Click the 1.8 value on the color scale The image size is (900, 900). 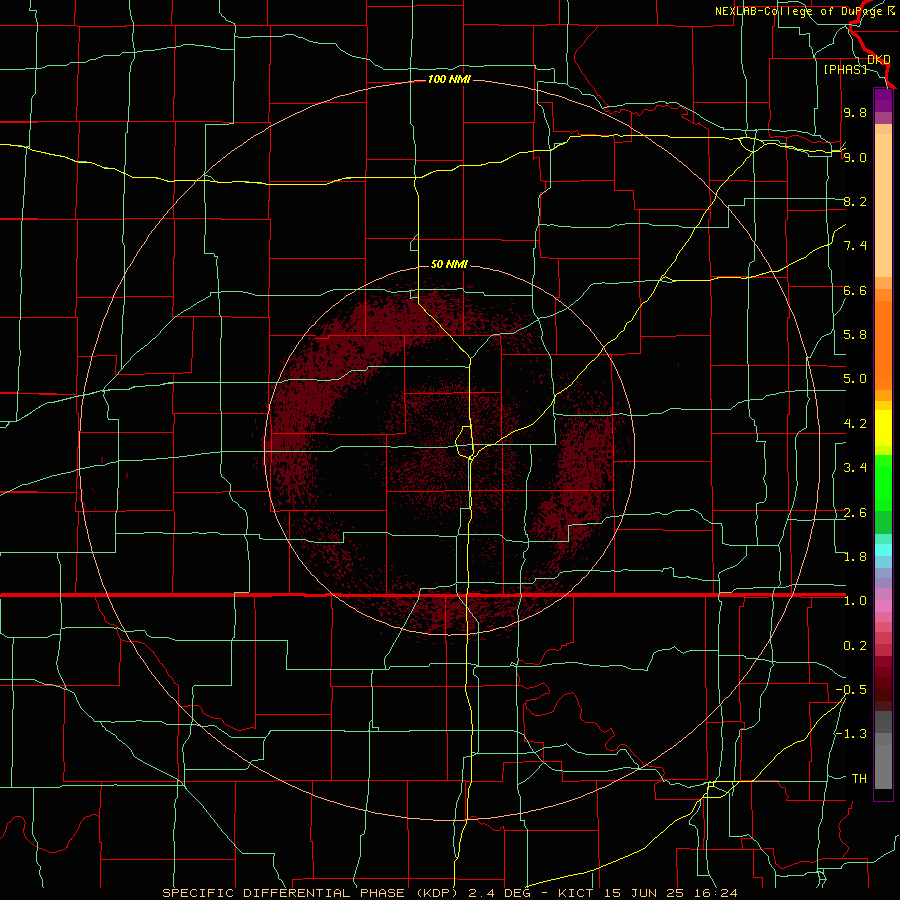(x=855, y=557)
